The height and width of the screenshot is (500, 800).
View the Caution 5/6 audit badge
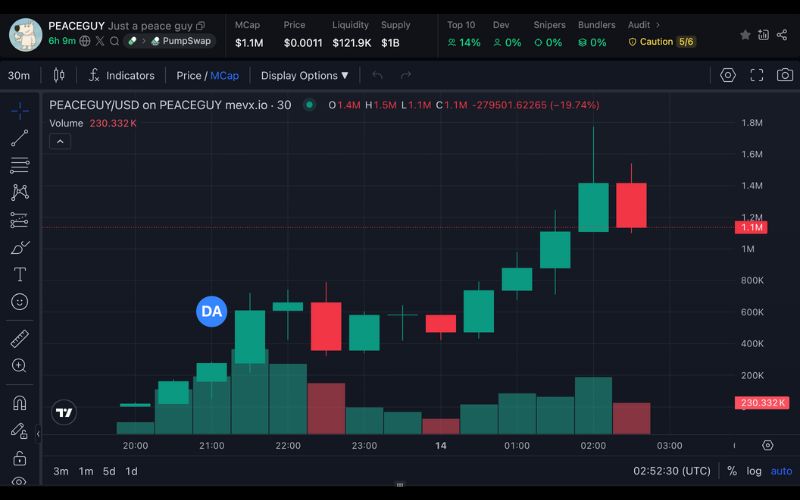pyautogui.click(x=662, y=42)
